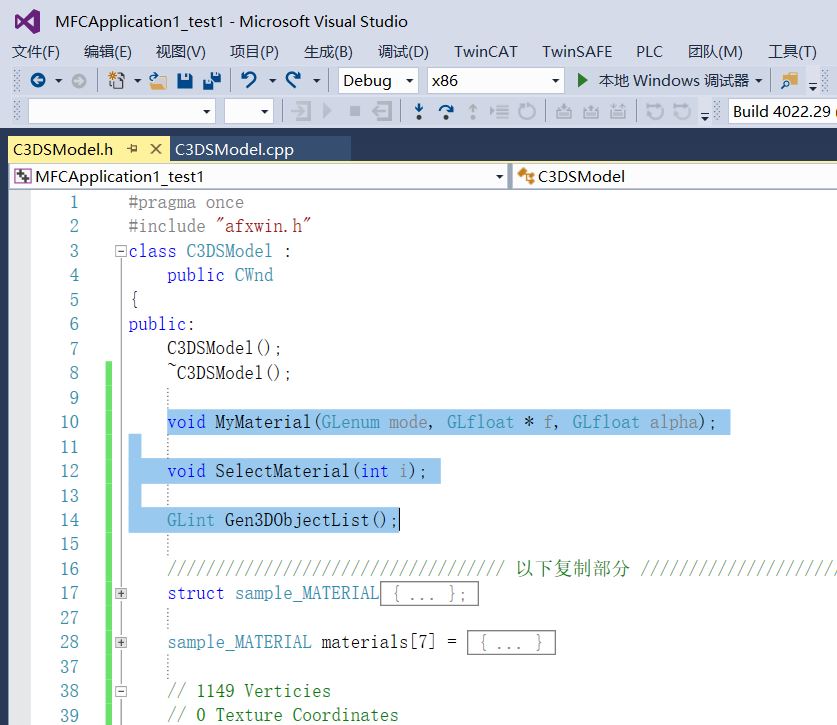
Task: Undo the last edit
Action: pos(249,80)
